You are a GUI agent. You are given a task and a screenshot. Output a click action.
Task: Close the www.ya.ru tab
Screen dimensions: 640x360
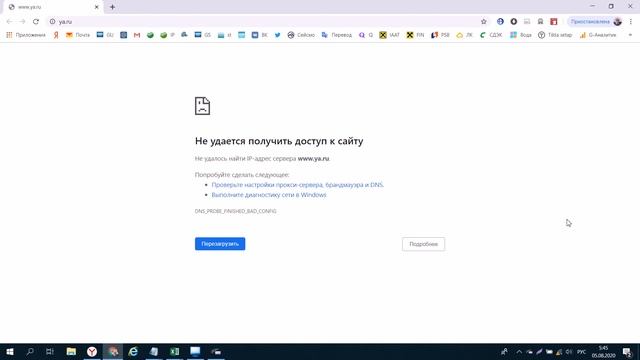pos(97,7)
